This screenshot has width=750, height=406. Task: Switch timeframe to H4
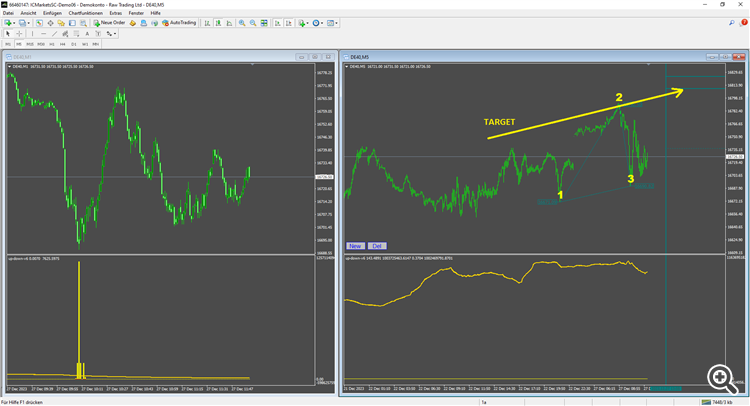click(63, 44)
